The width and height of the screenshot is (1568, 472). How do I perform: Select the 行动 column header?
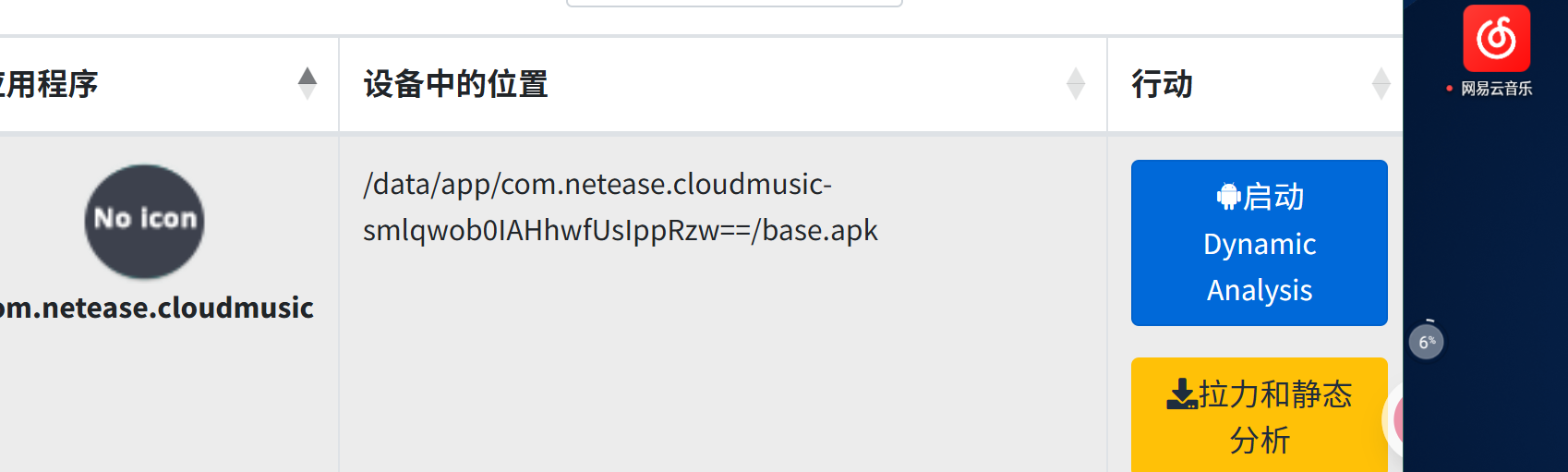[1256, 84]
